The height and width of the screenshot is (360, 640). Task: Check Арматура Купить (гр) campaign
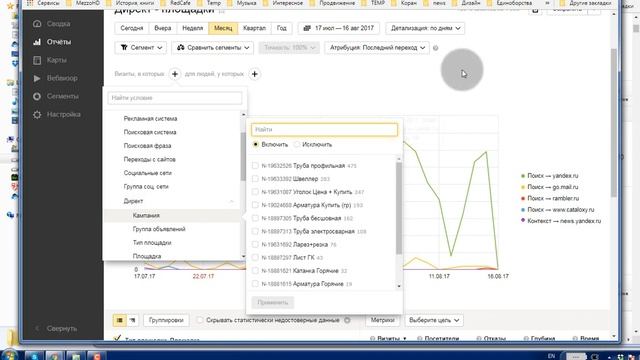pos(255,205)
